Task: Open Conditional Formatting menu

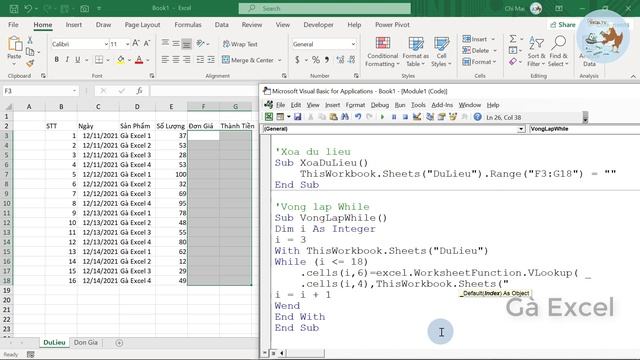Action: point(382,52)
